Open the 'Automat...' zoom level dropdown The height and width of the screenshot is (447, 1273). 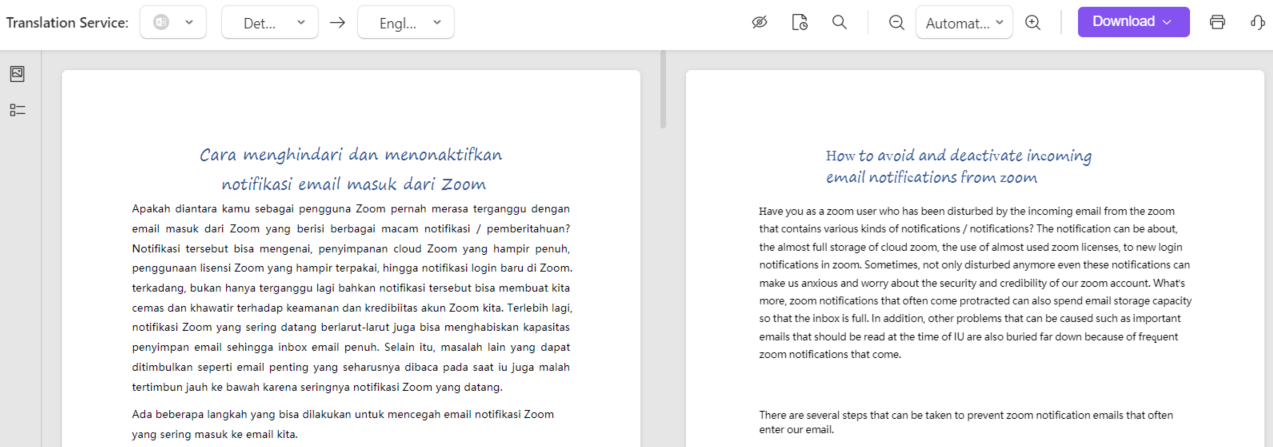click(964, 22)
